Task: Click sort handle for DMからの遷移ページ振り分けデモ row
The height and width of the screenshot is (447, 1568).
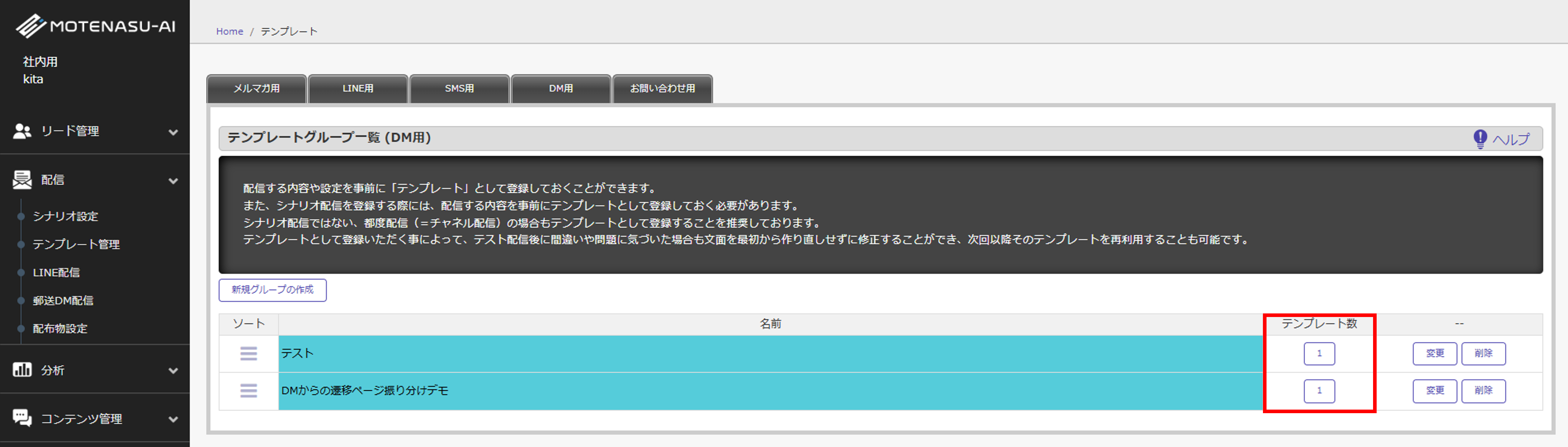Action: pyautogui.click(x=248, y=390)
